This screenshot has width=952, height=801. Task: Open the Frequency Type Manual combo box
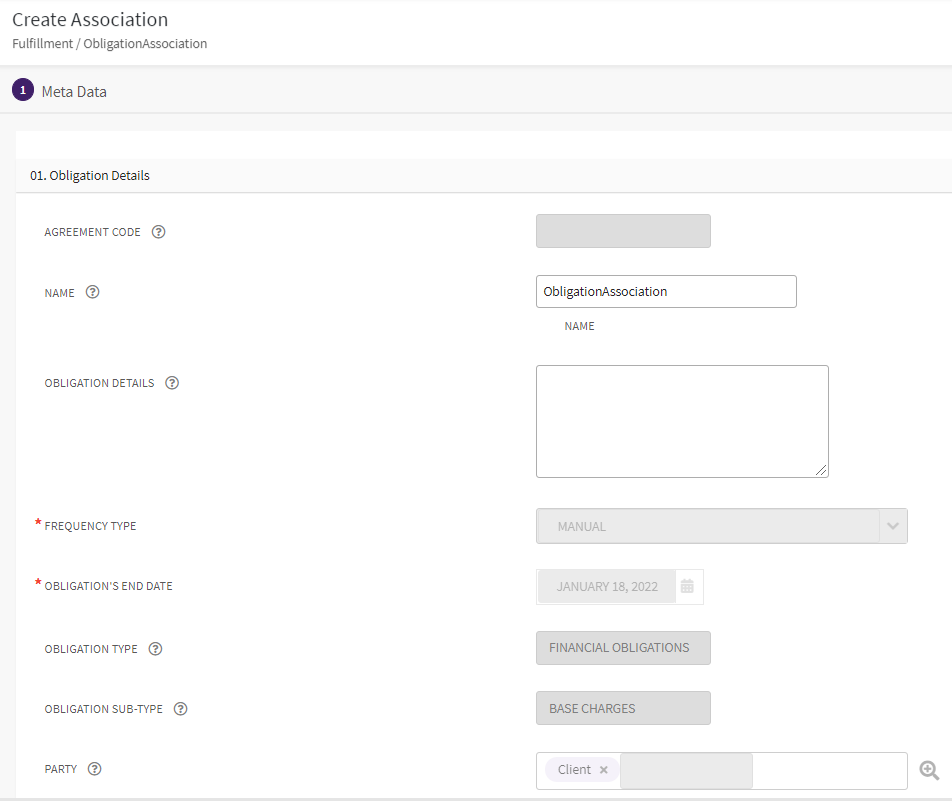[x=707, y=526]
